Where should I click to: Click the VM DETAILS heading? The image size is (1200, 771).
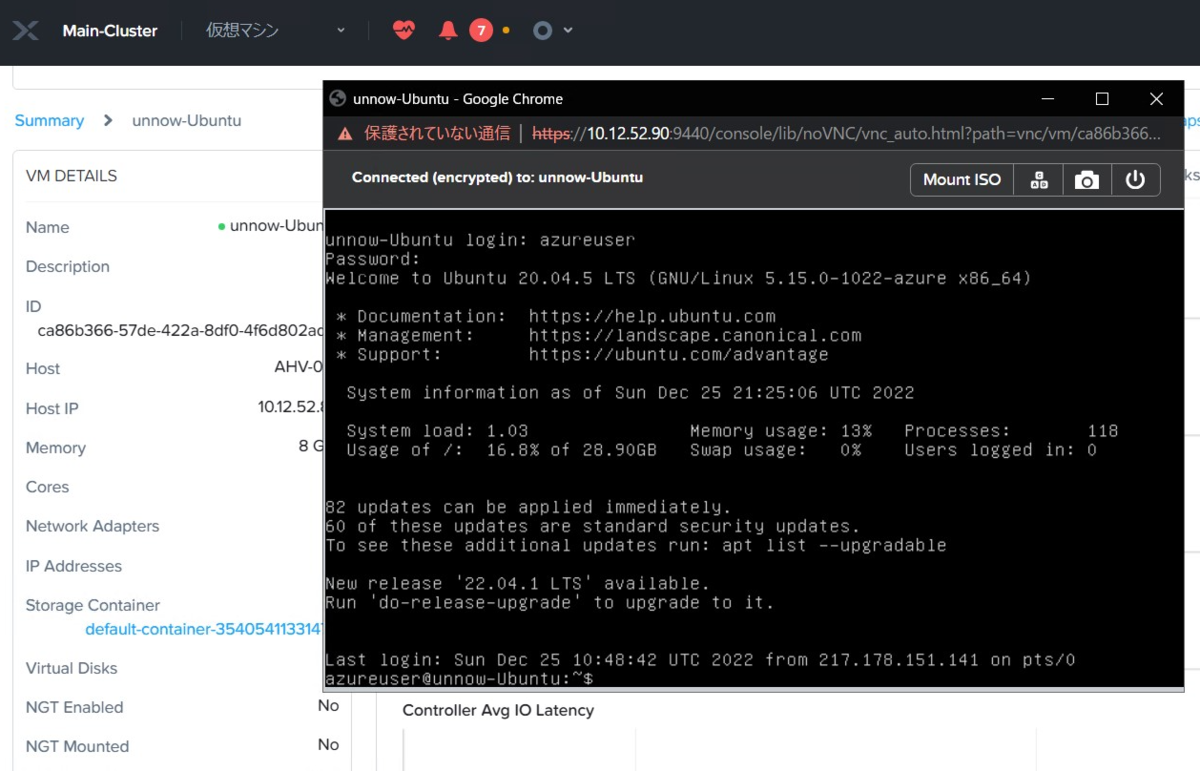tap(71, 175)
